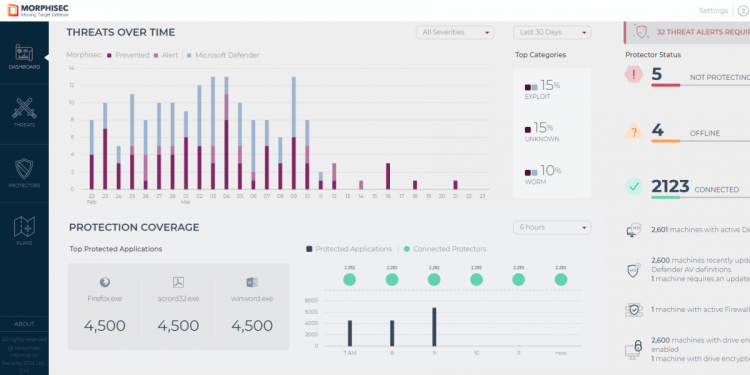Toggle the Microsoft Defender legend series

(223, 55)
